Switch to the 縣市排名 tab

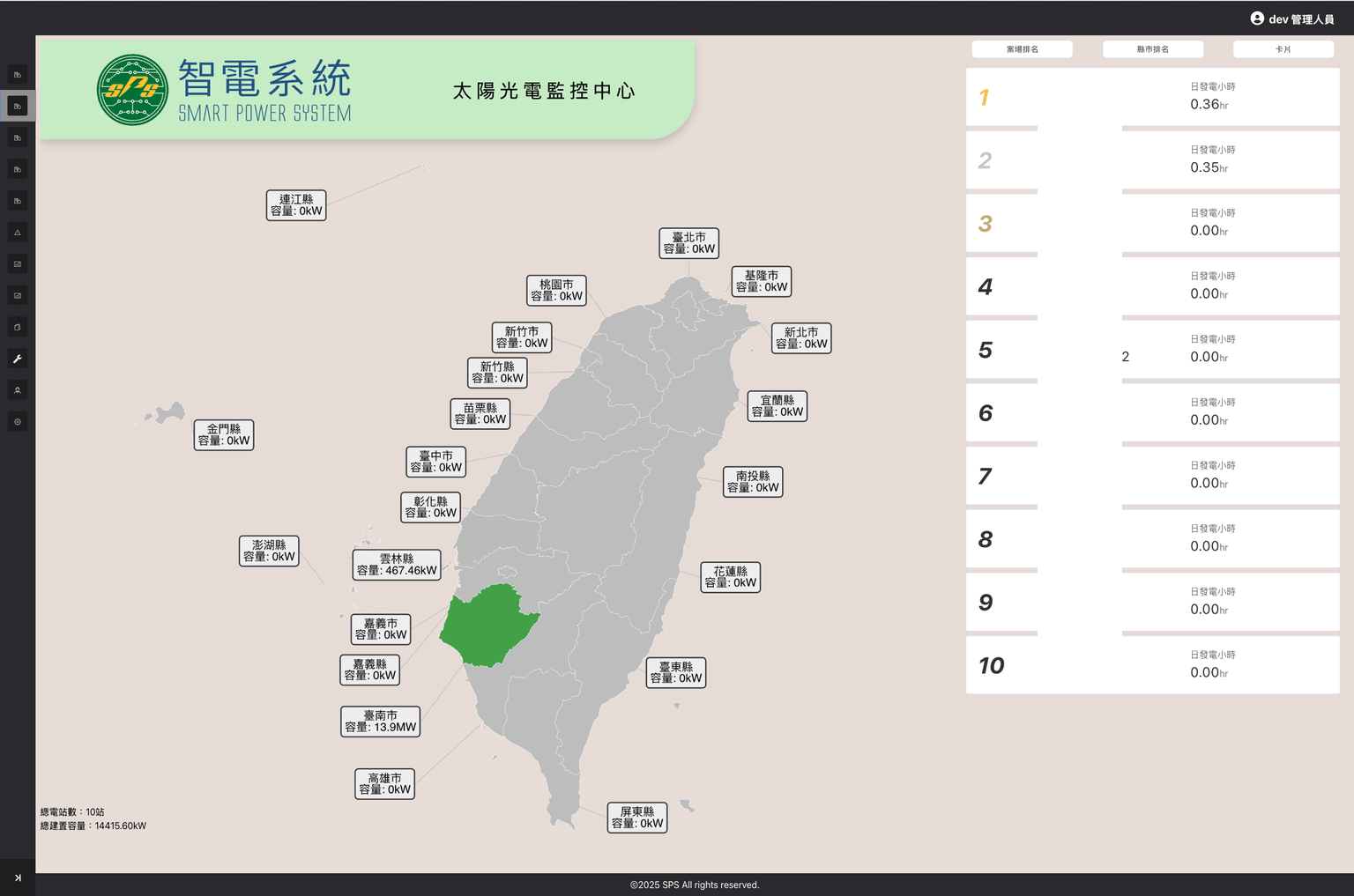[x=1153, y=49]
